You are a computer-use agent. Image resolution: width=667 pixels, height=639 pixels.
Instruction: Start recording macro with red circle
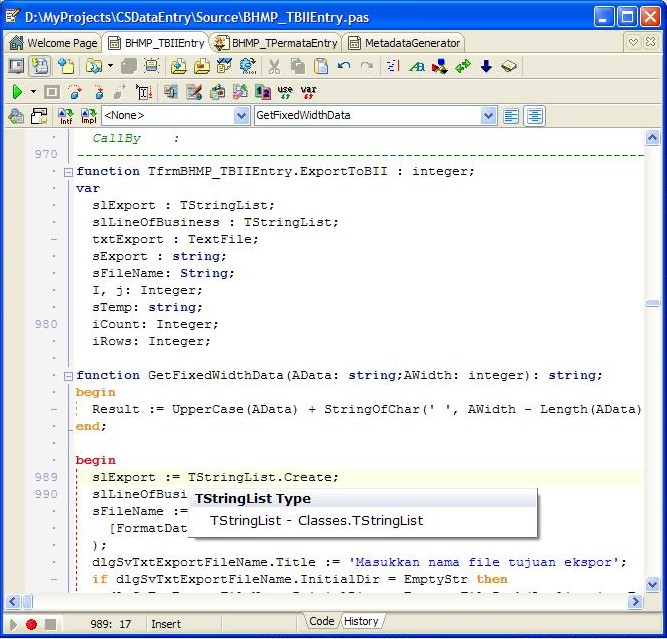pos(31,624)
